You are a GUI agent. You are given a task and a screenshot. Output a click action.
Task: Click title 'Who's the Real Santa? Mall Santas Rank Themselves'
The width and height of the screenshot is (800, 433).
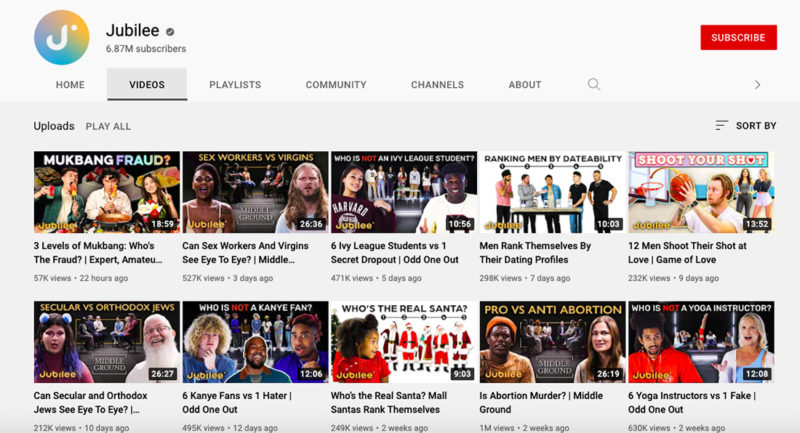click(x=389, y=402)
